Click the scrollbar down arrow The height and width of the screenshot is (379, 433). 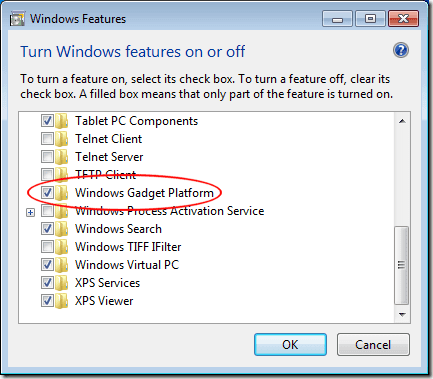(x=402, y=315)
